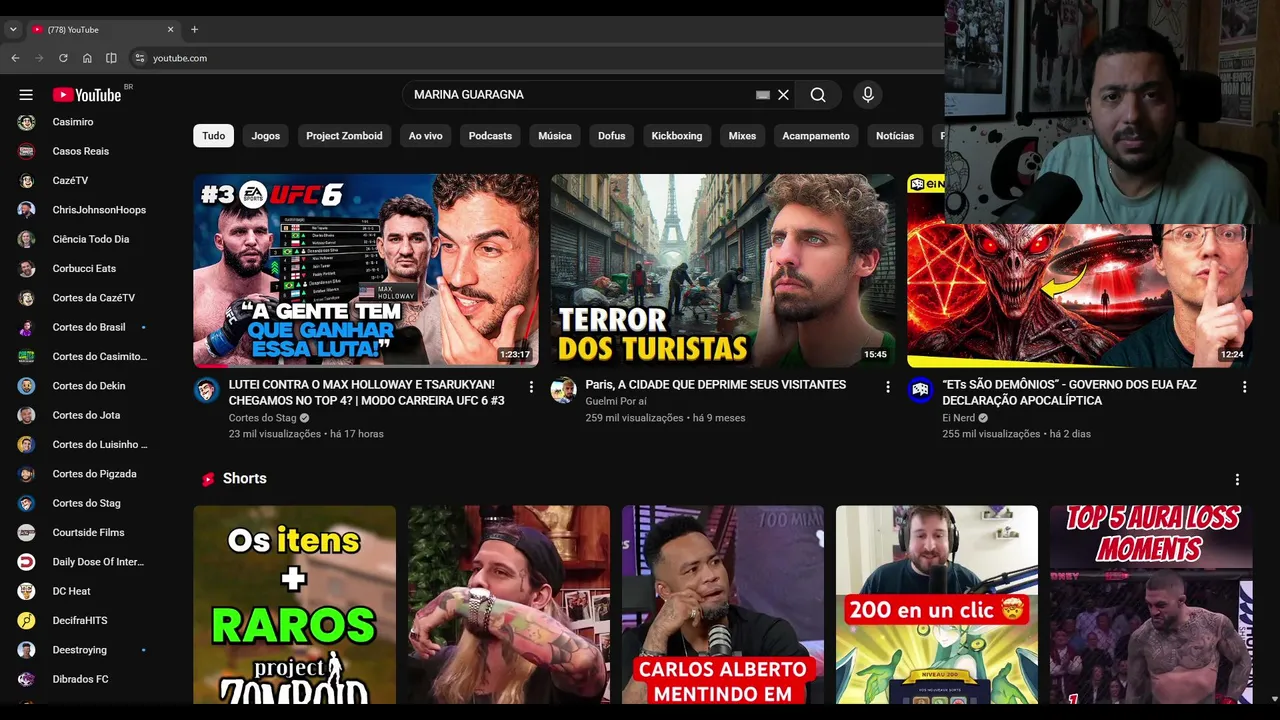Click the Cortes do Stag channel avatar under video
Screen dimensions: 1280x720
(207, 390)
